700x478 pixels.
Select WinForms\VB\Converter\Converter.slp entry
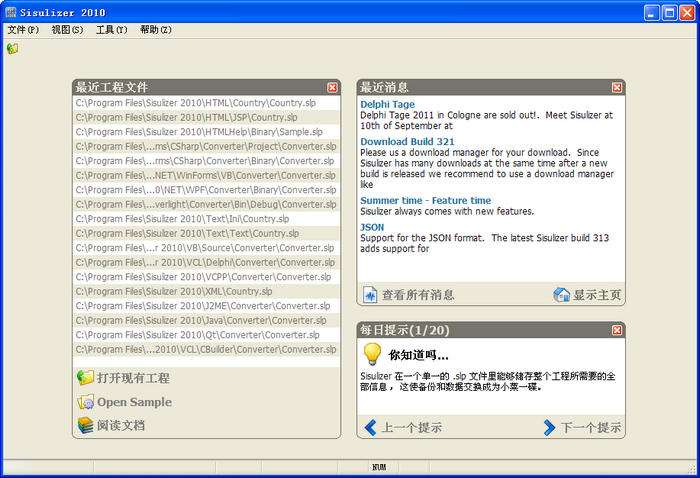tap(206, 175)
